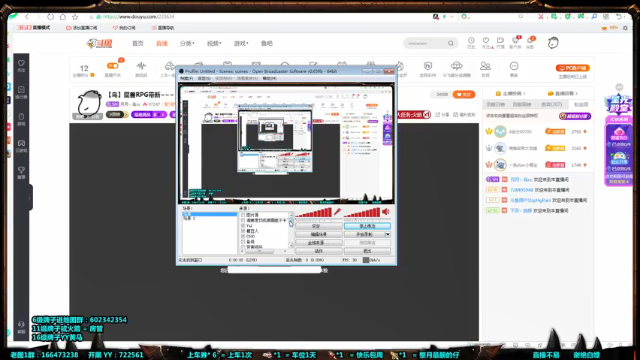Image resolution: width=640 pixels, height=360 pixels.
Task: Expand the 直播回看 chevron link
Action: [563, 93]
